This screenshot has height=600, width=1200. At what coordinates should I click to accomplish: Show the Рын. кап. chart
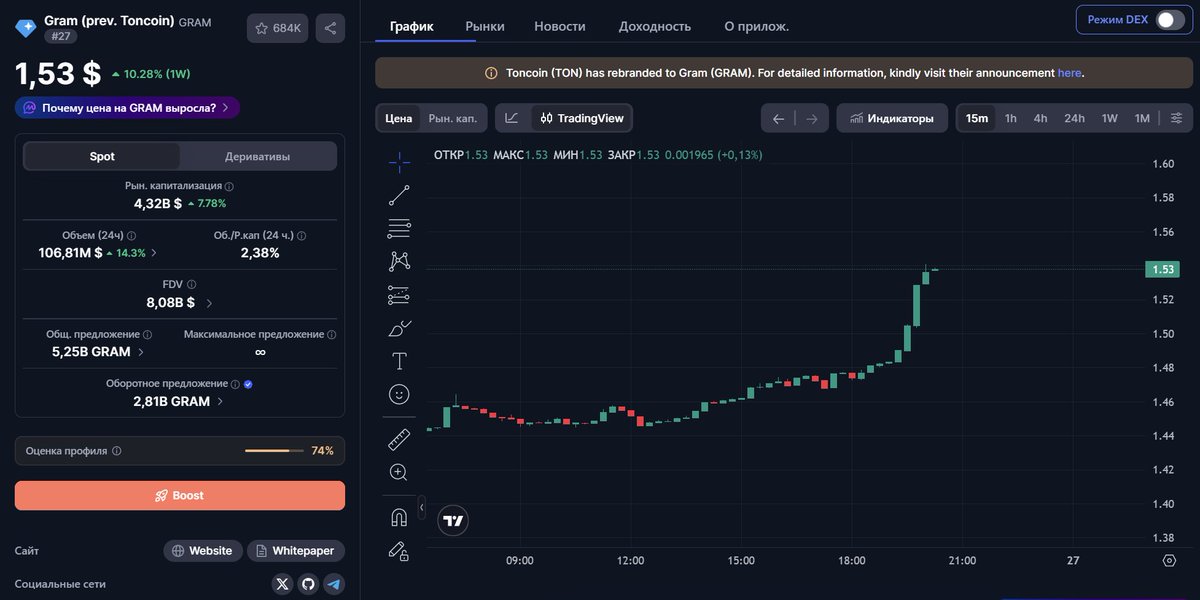click(453, 118)
